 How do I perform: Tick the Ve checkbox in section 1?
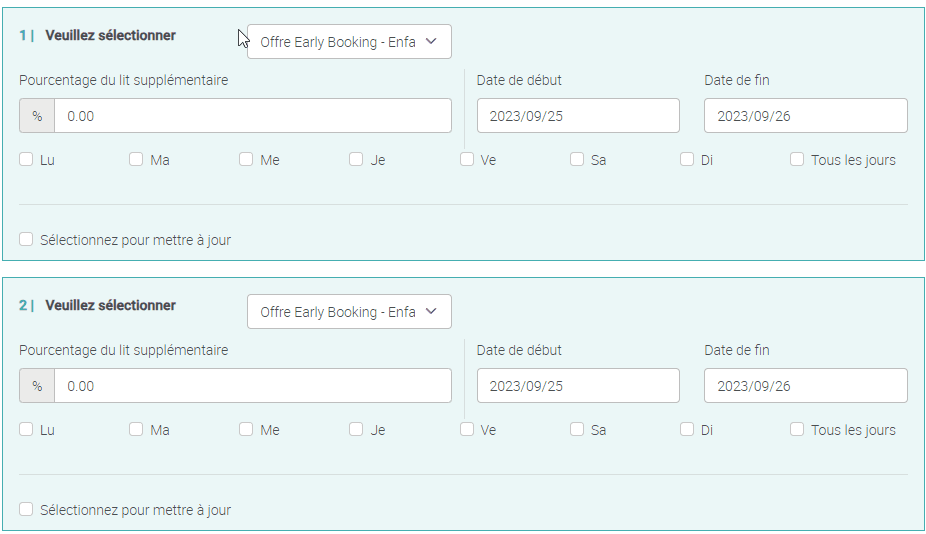pos(467,159)
